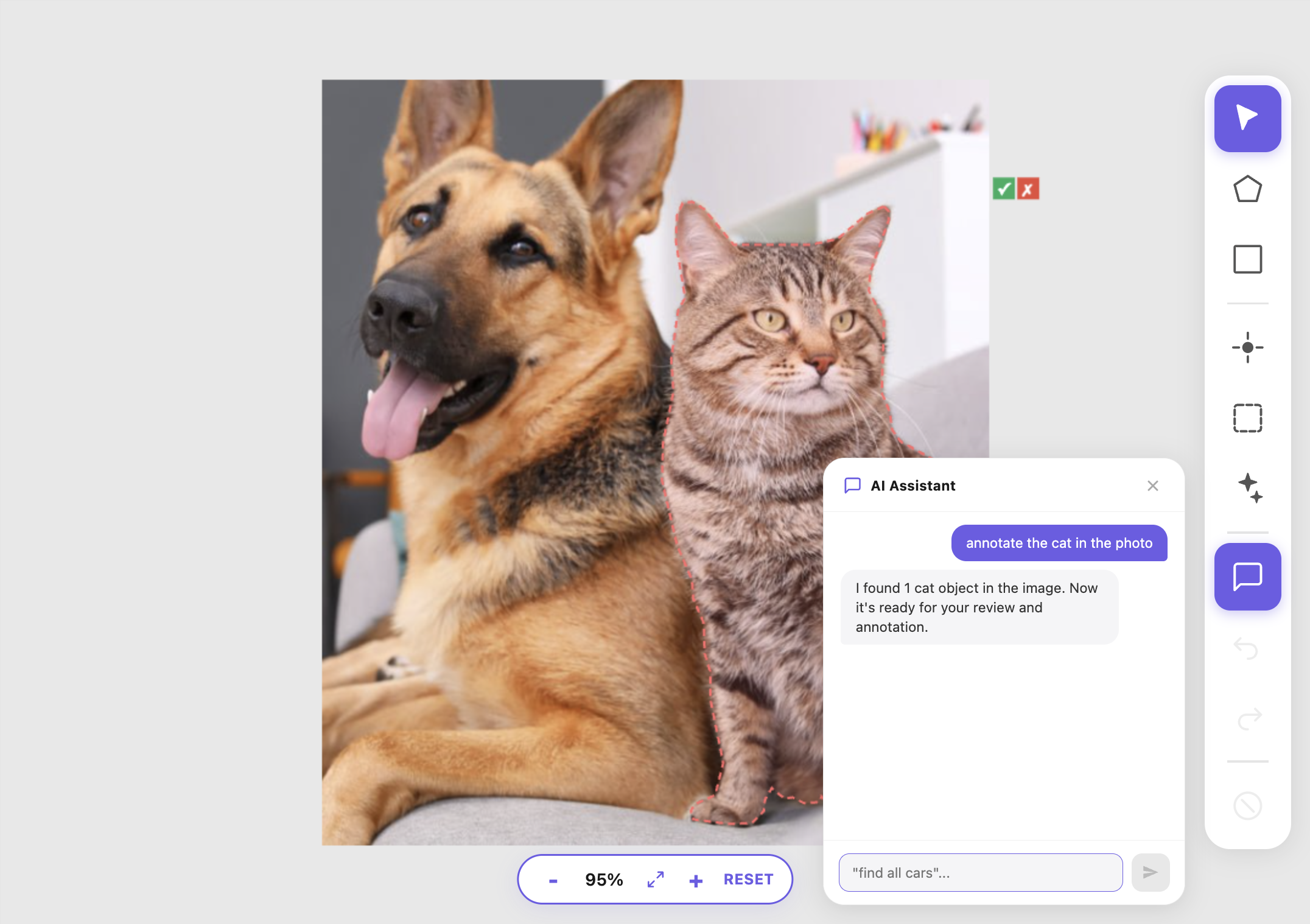Click the redo arrow icon
1310x924 pixels.
[x=1249, y=718]
